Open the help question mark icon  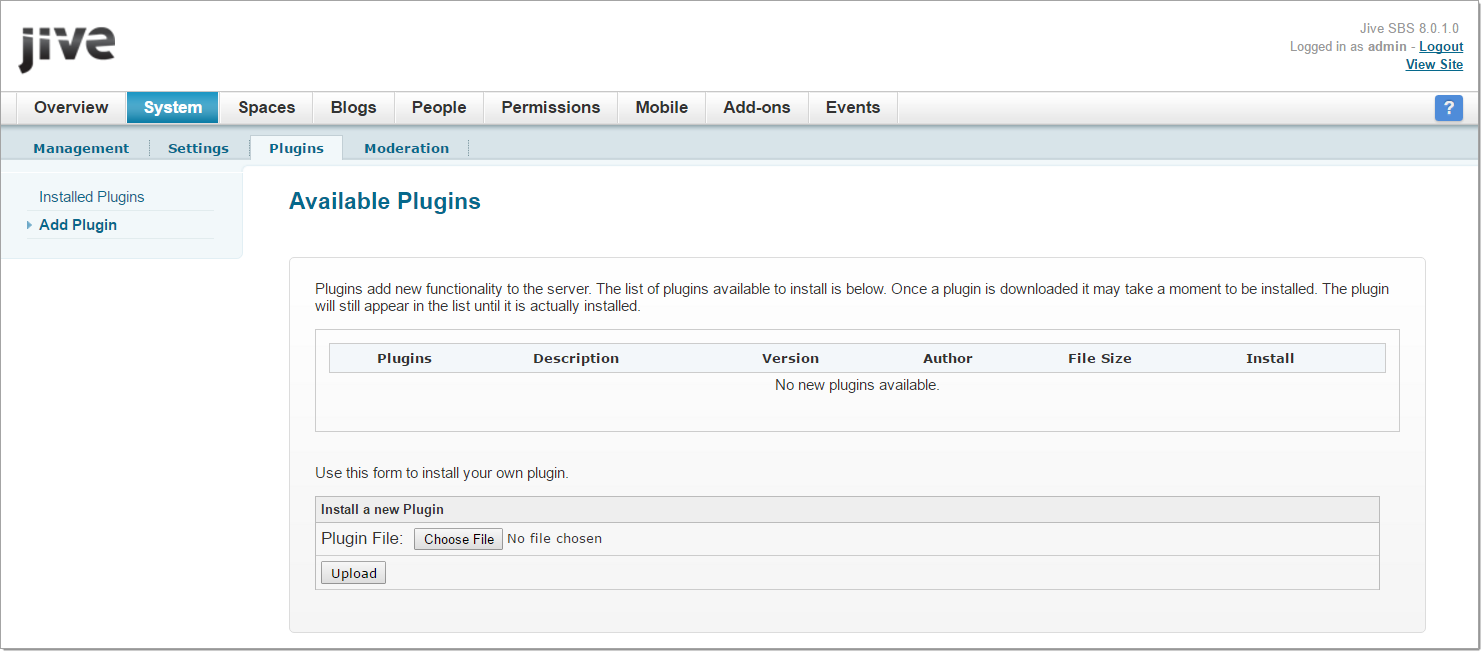coord(1449,107)
